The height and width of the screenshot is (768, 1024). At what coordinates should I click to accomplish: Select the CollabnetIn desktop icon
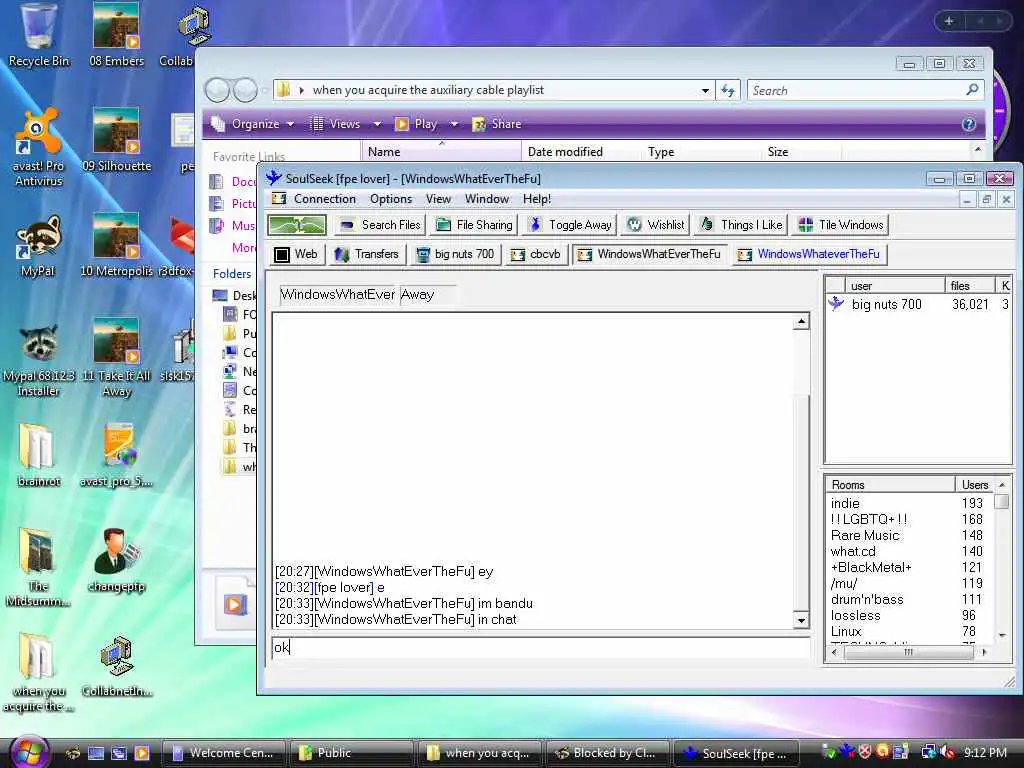tap(116, 666)
